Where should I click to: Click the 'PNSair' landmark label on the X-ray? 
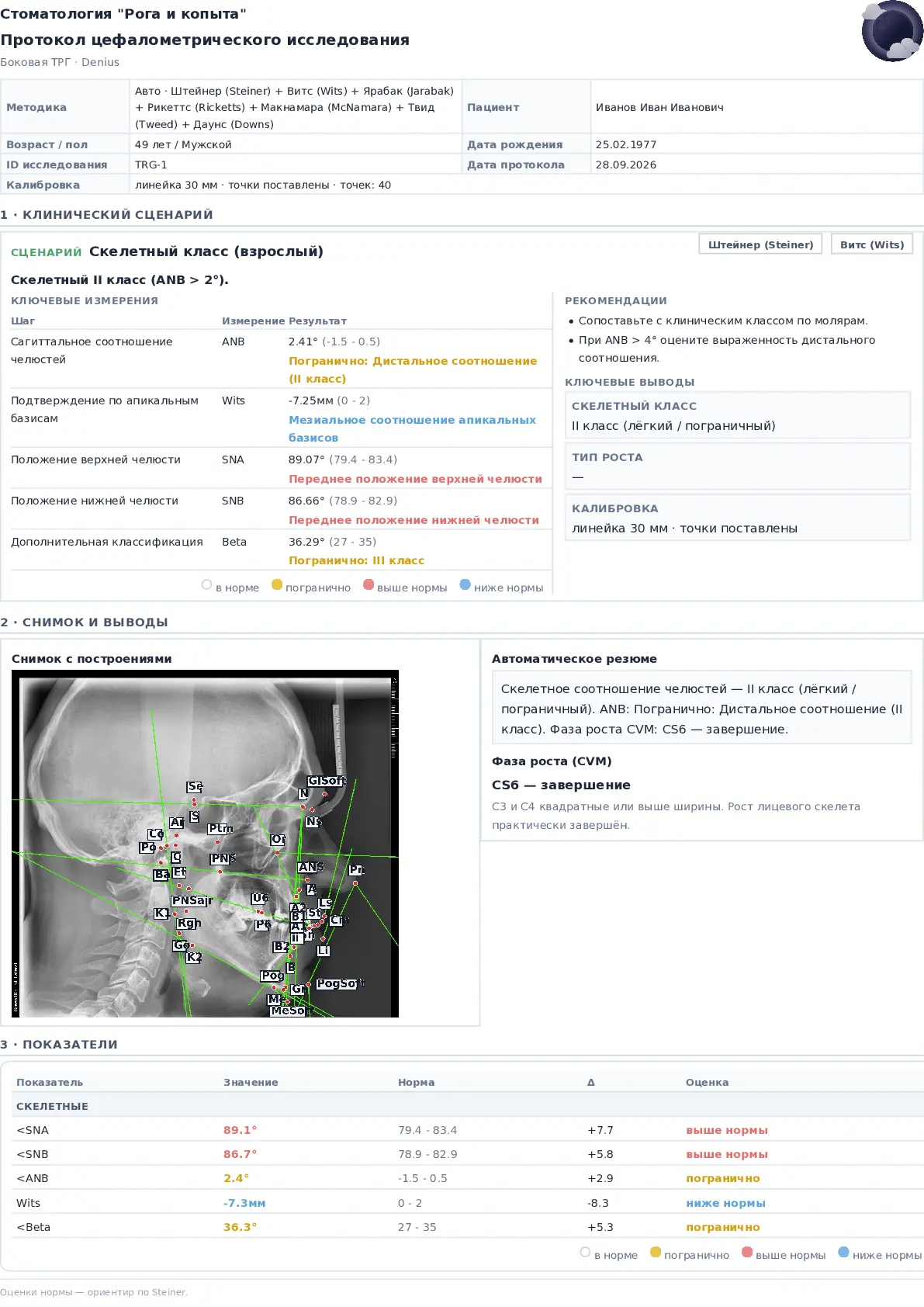192,900
